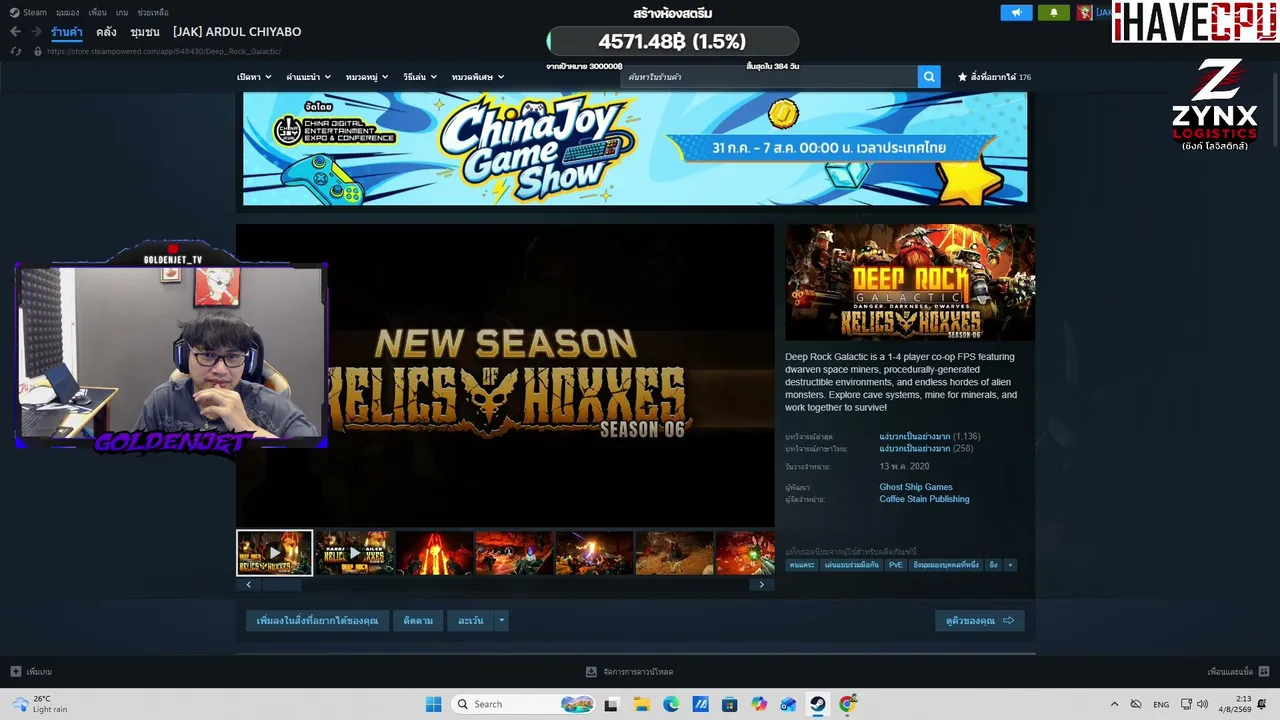Click the ละเว้น ignore button
This screenshot has width=1280, height=720.
tap(470, 621)
